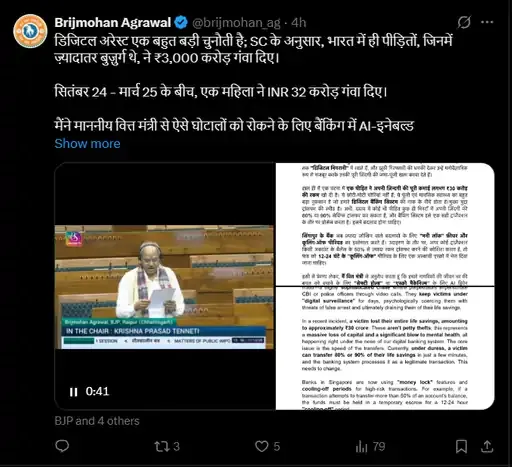512x467 pixels.
Task: Bookmark this tweet
Action: (x=461, y=446)
